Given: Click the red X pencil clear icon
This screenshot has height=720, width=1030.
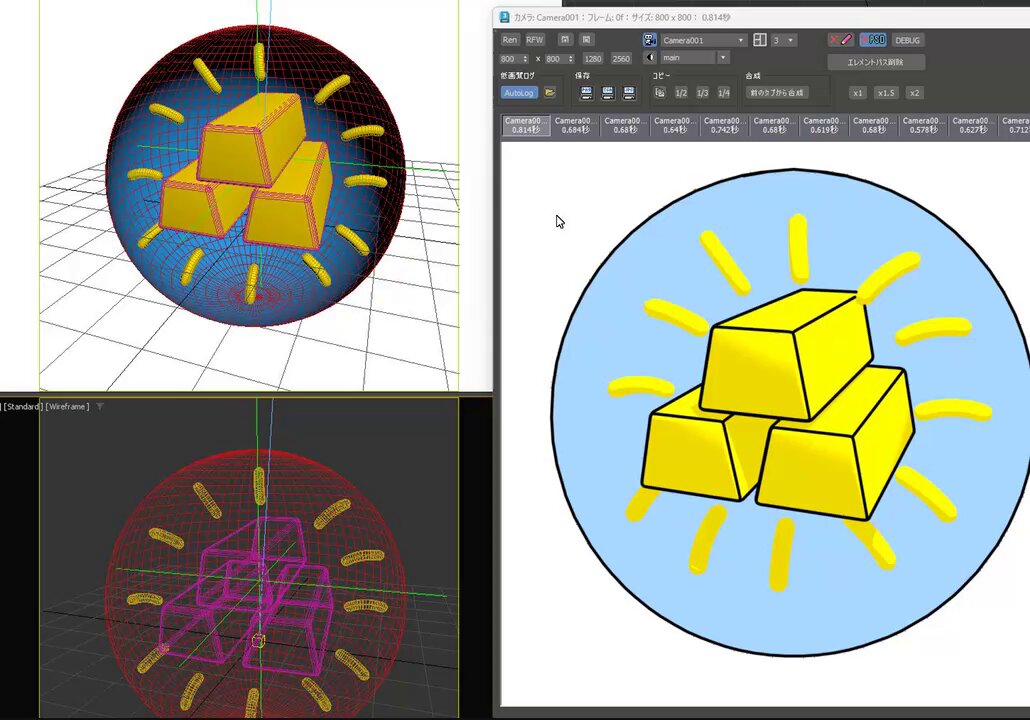Looking at the screenshot, I should (840, 40).
